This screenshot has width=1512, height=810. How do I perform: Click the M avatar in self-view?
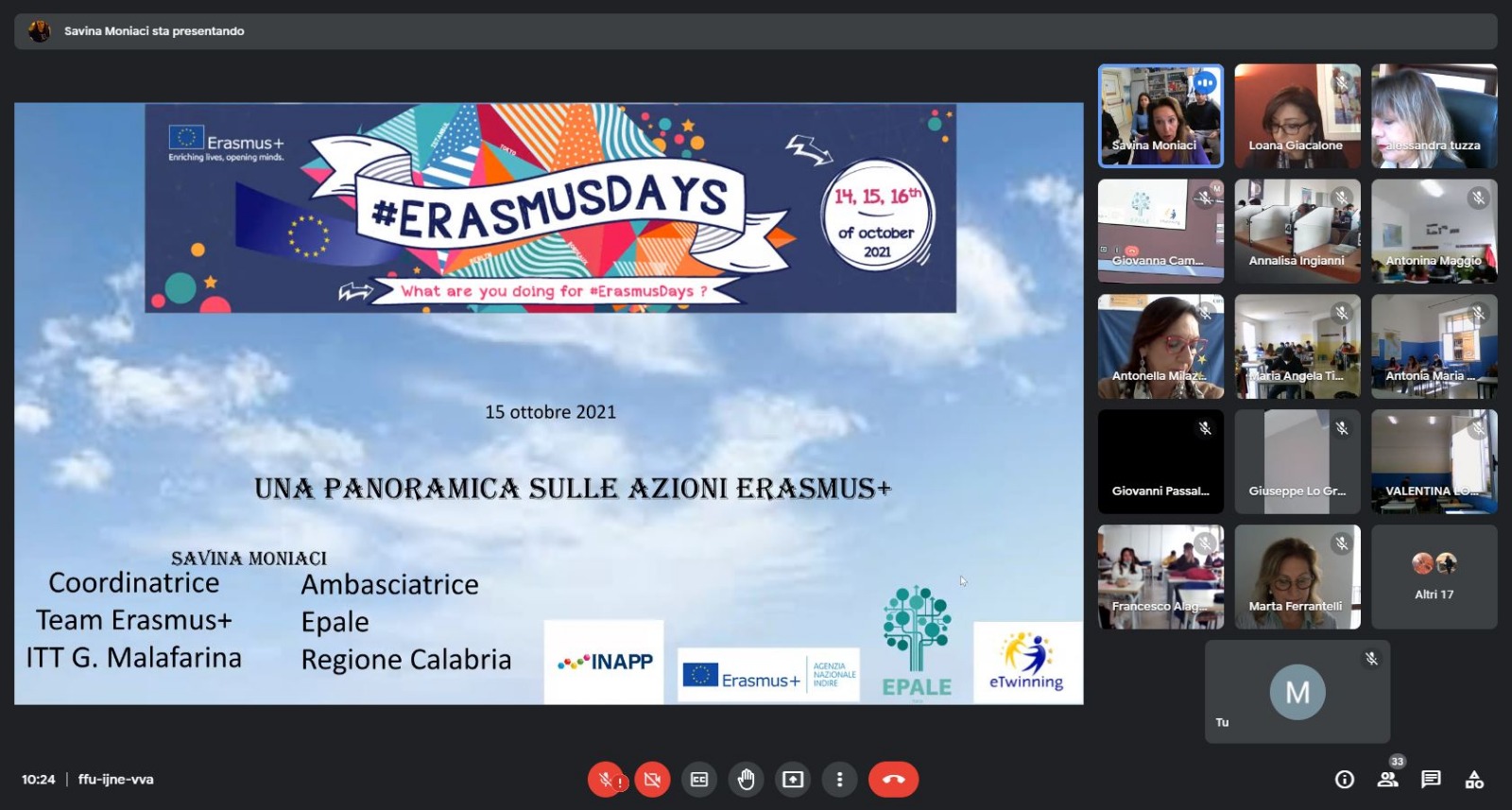1297,692
